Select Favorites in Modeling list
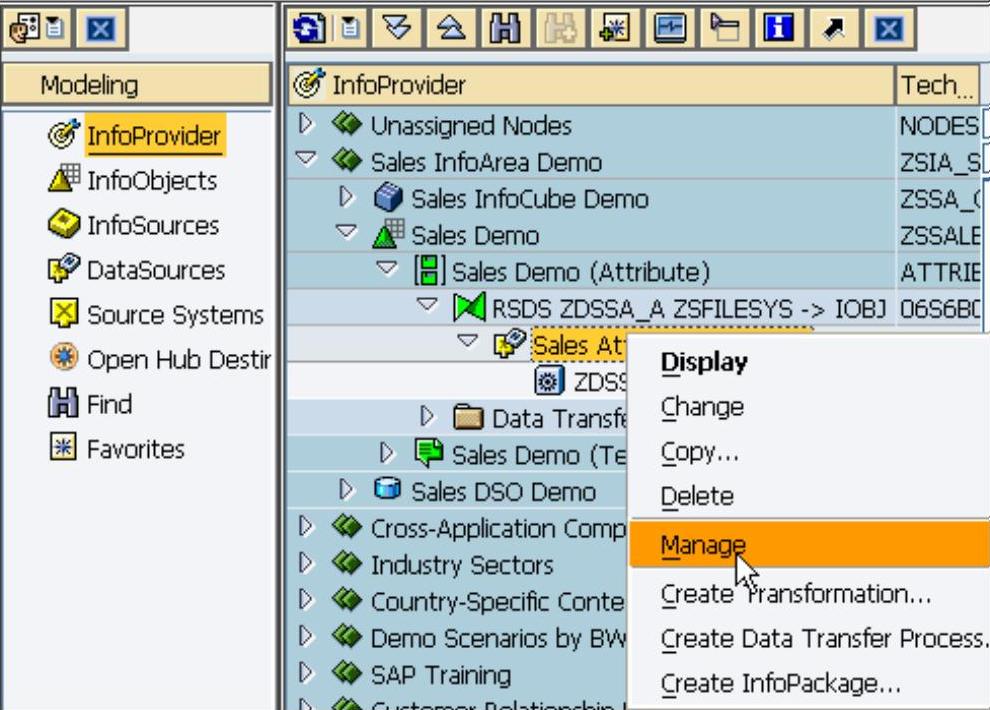This screenshot has height=710, width=990. pos(136,449)
